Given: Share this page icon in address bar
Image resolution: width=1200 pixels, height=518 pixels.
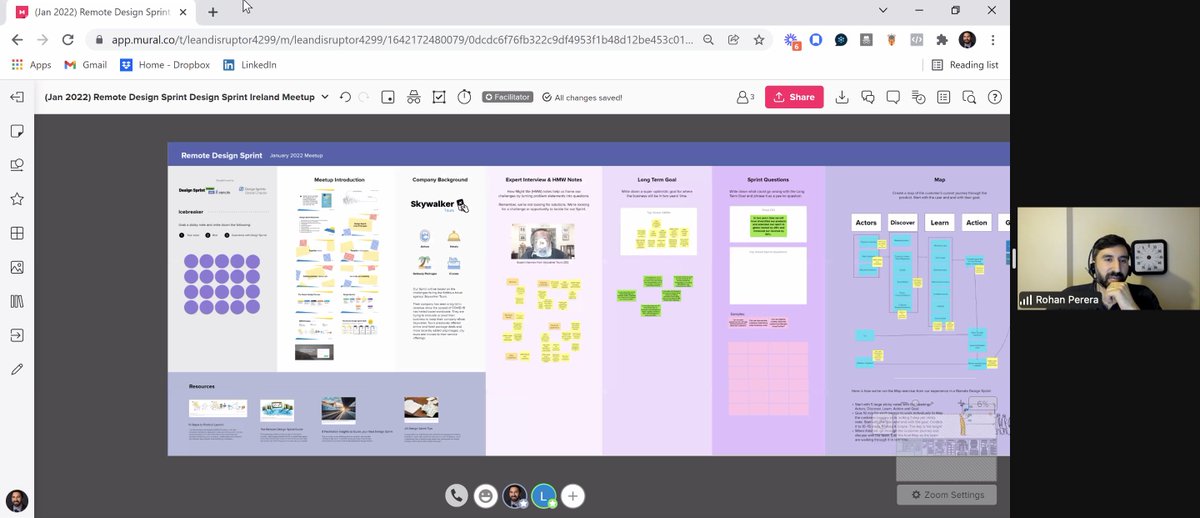Looking at the screenshot, I should [x=734, y=40].
